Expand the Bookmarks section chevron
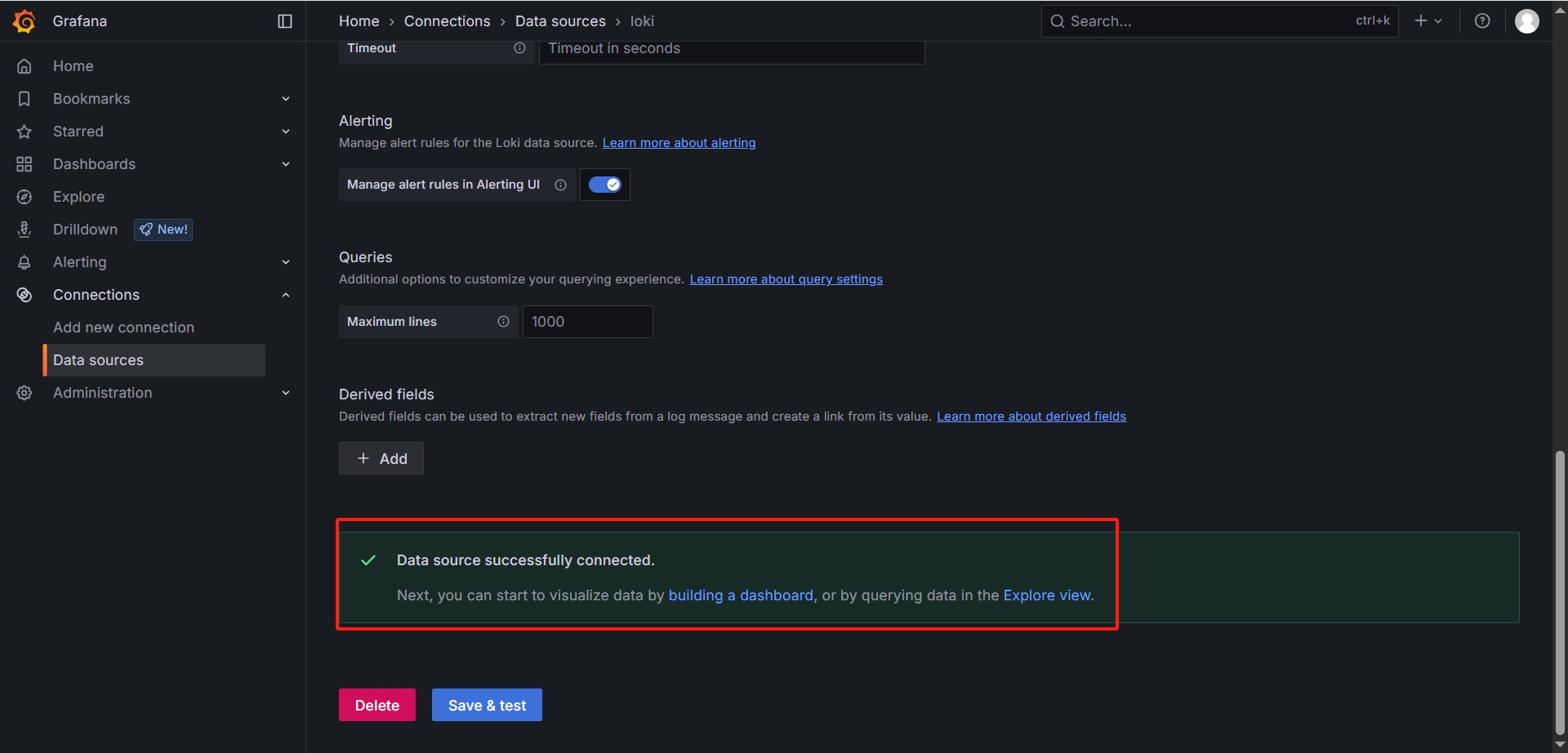Image resolution: width=1568 pixels, height=753 pixels. pos(286,99)
